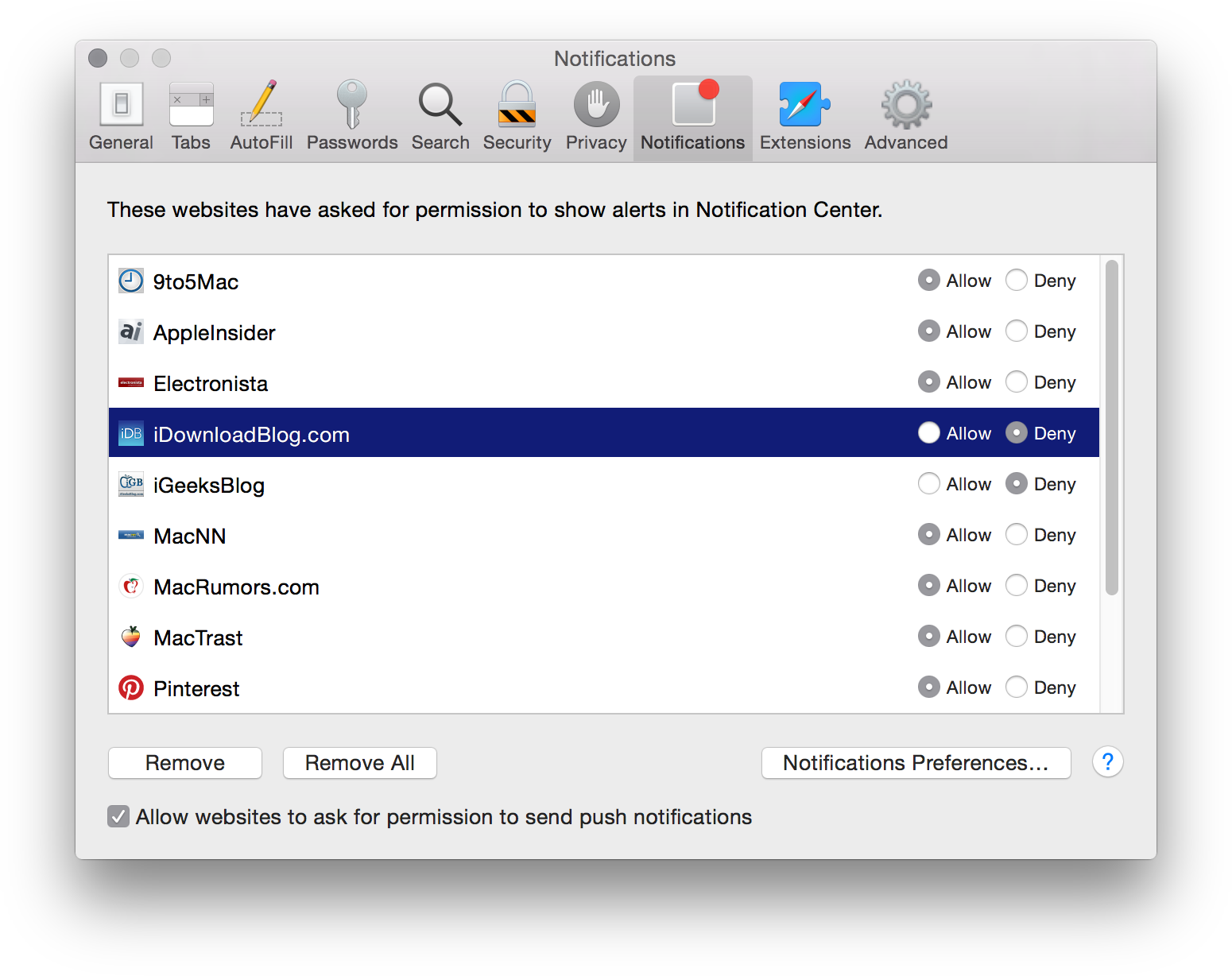
Task: Click the Remove button
Action: pyautogui.click(x=185, y=763)
